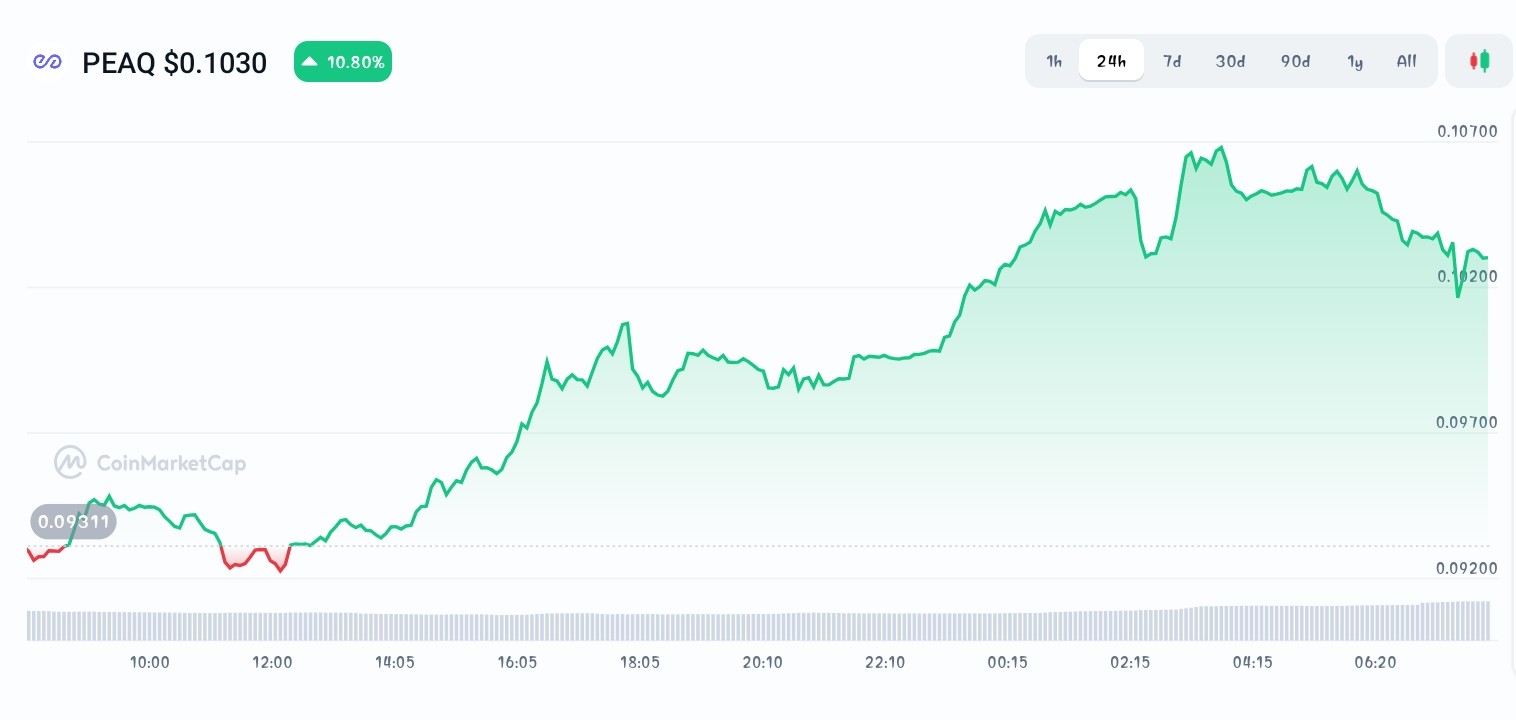Screen dimensions: 1516x720
Task: Click the 20:10 time axis label
Action: click(763, 662)
